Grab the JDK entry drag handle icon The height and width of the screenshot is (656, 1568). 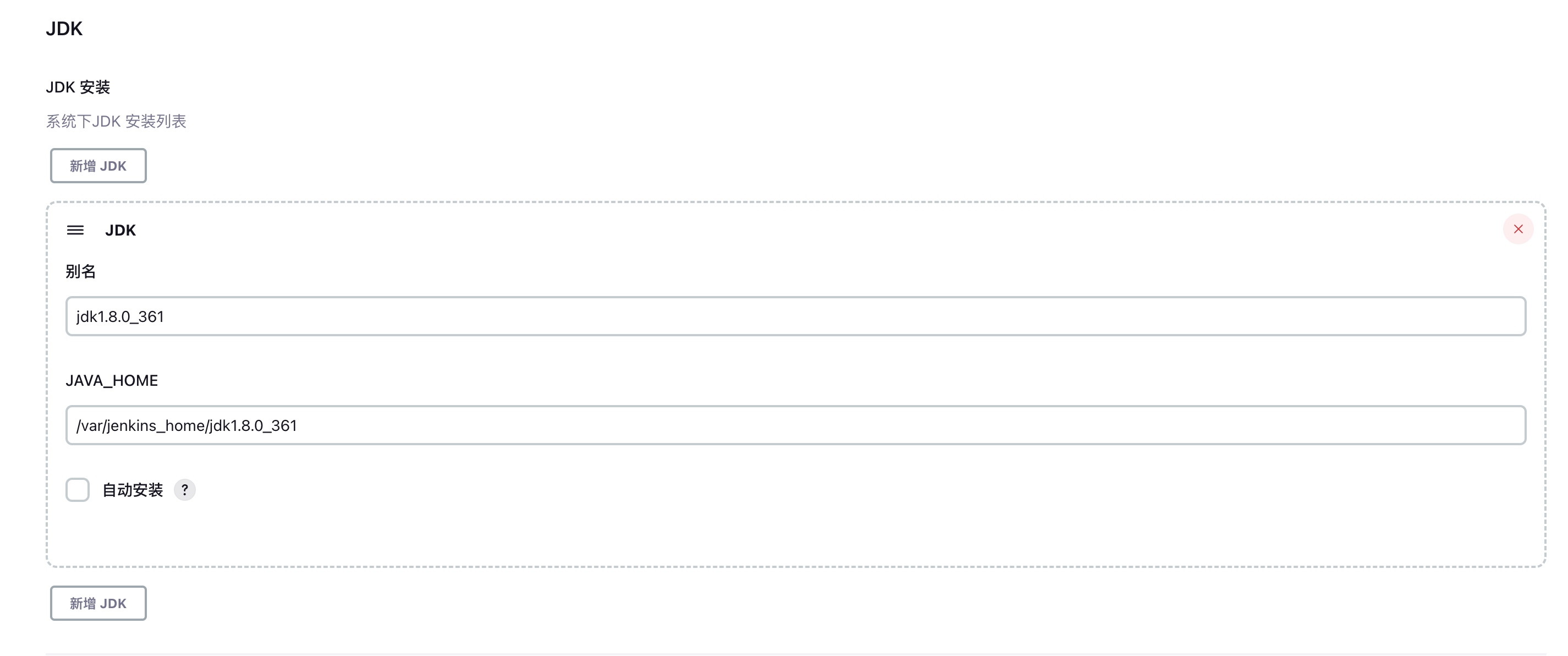[75, 230]
